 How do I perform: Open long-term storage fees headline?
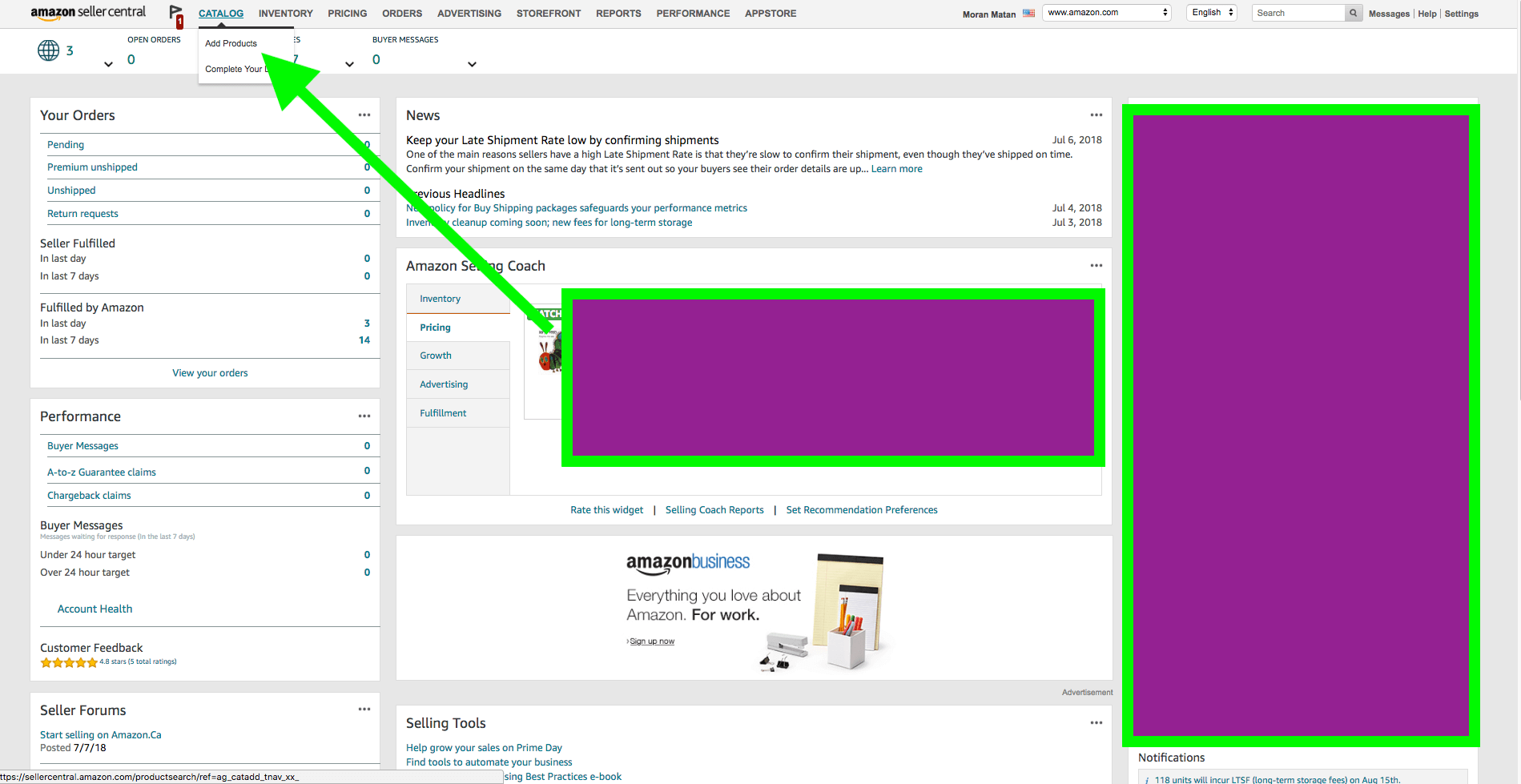point(549,223)
